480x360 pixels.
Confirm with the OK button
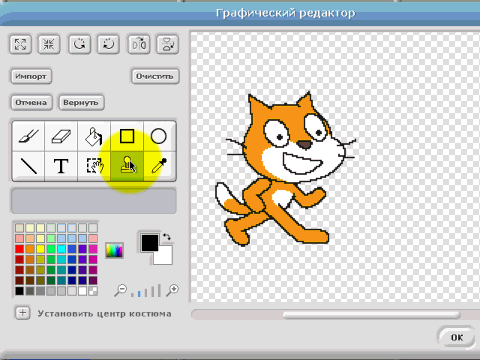(457, 337)
